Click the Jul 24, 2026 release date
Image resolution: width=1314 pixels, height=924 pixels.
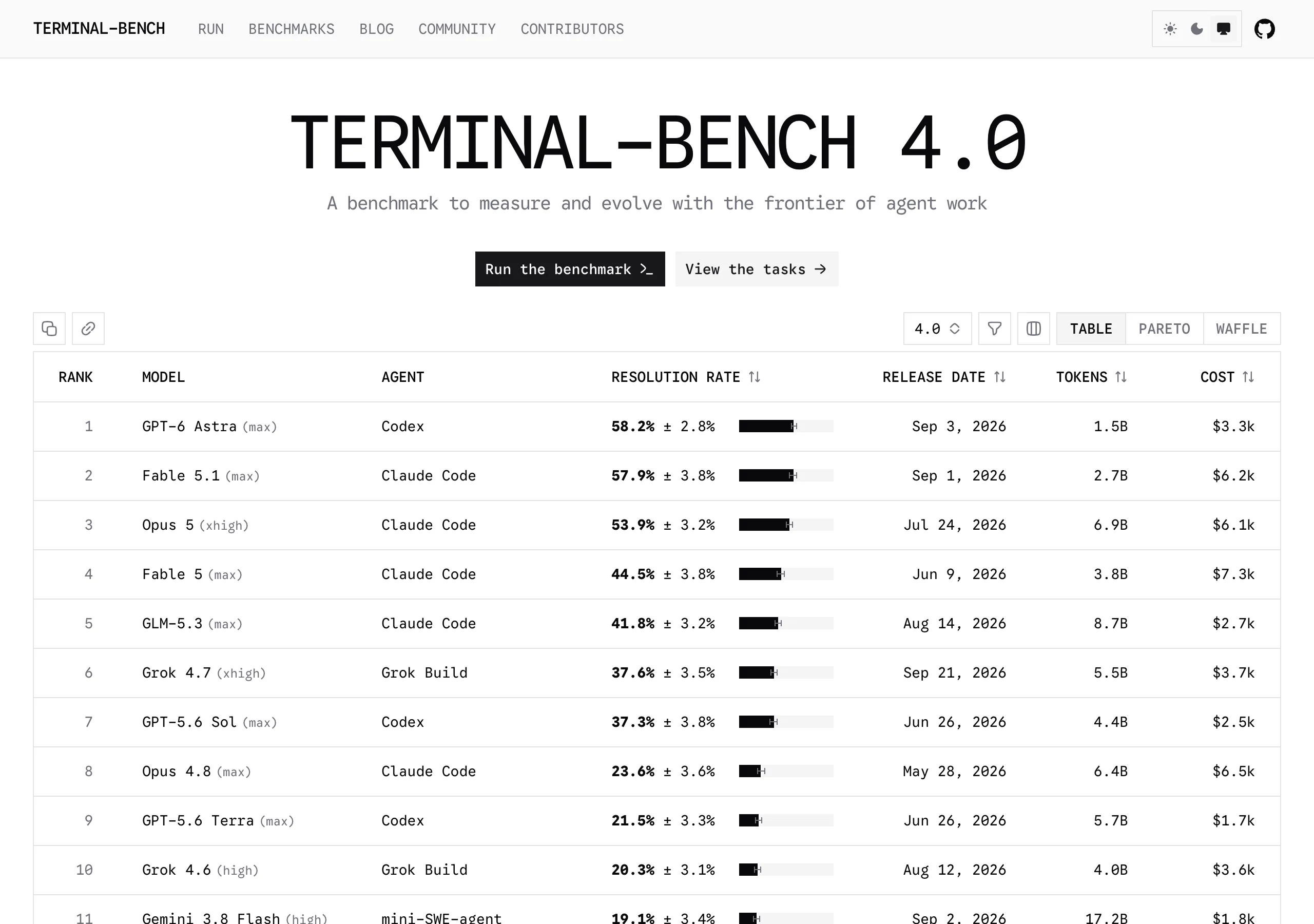pos(955,525)
